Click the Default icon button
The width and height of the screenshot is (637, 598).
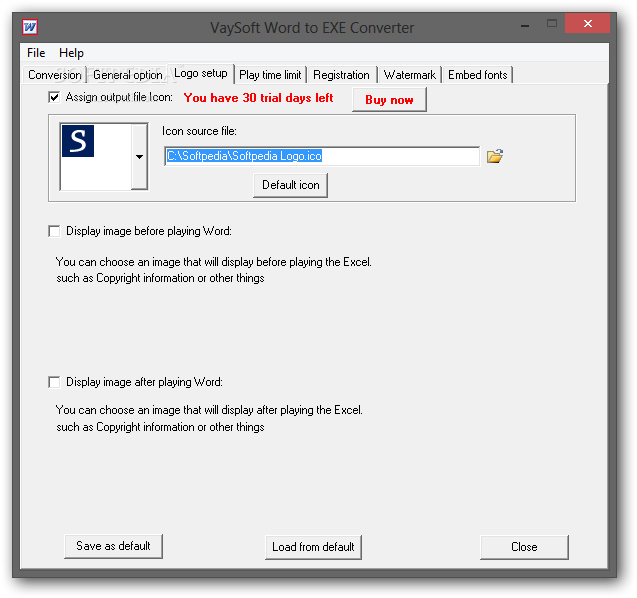tap(290, 185)
